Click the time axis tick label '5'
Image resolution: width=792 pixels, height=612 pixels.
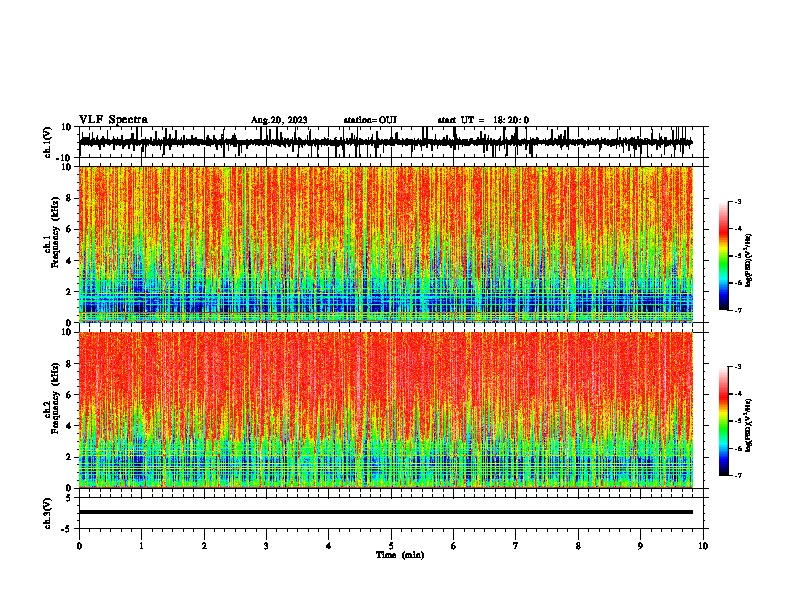pyautogui.click(x=391, y=546)
